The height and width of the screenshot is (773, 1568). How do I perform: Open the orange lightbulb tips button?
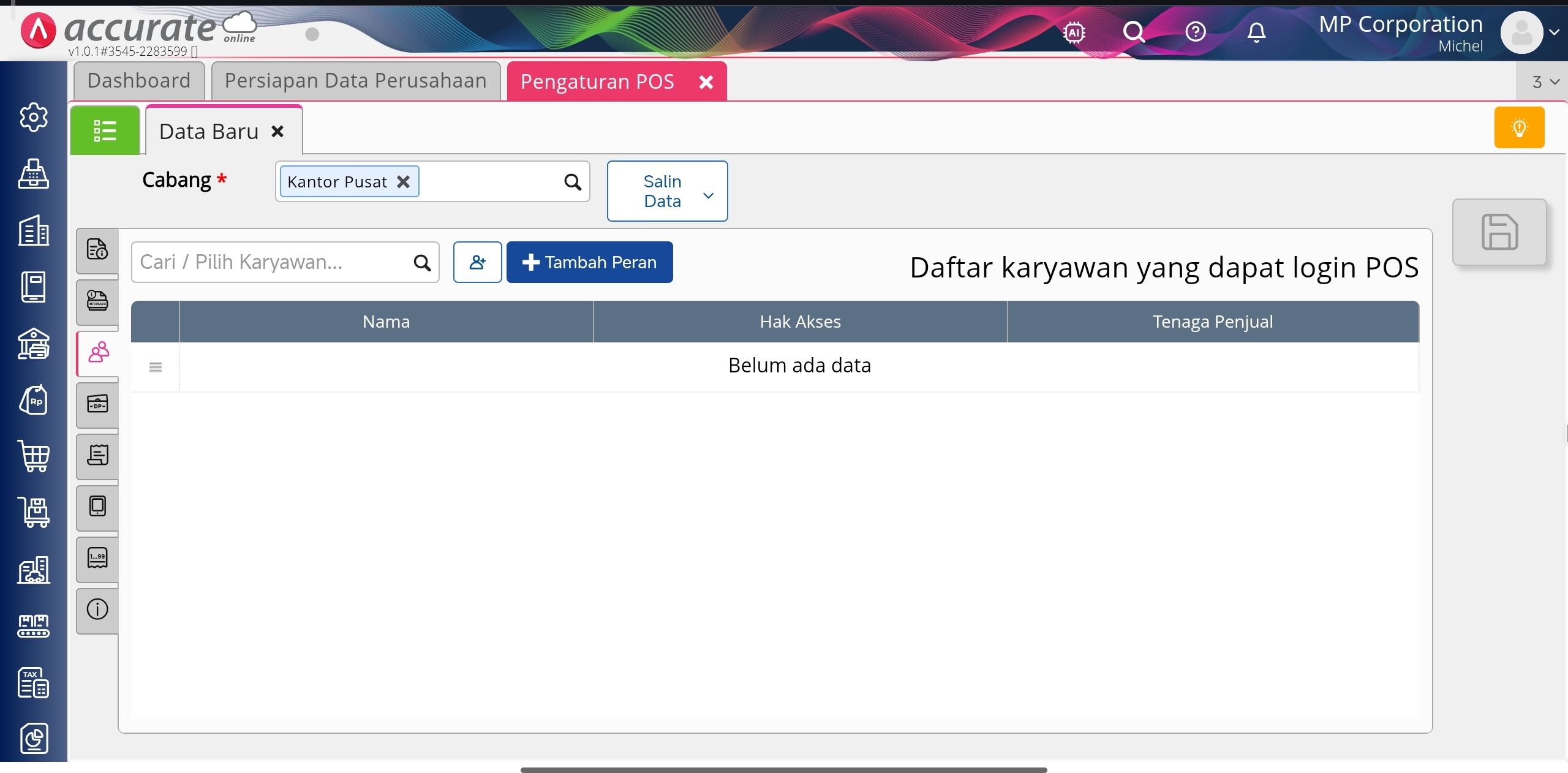point(1519,127)
